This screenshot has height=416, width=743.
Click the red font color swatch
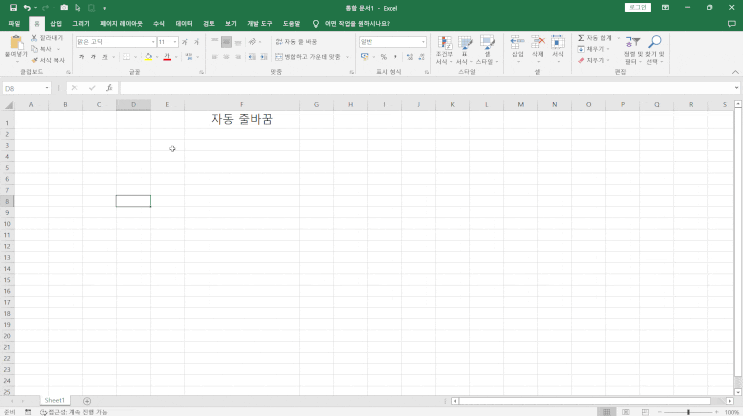click(167, 57)
